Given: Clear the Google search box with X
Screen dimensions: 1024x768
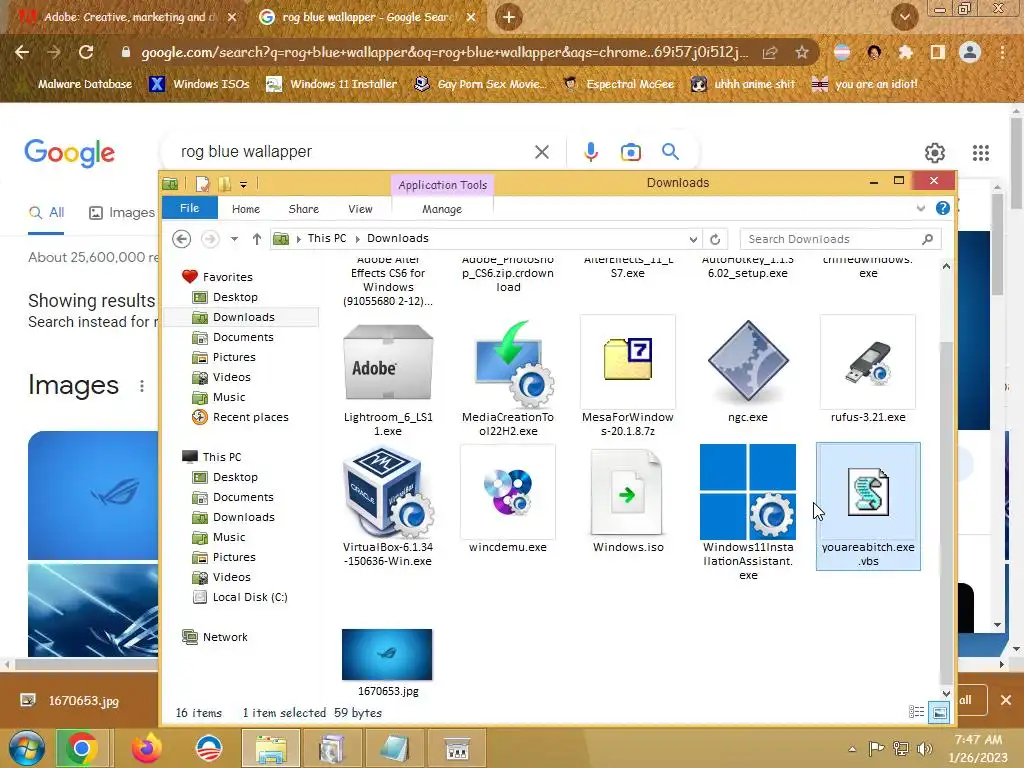Looking at the screenshot, I should point(541,152).
